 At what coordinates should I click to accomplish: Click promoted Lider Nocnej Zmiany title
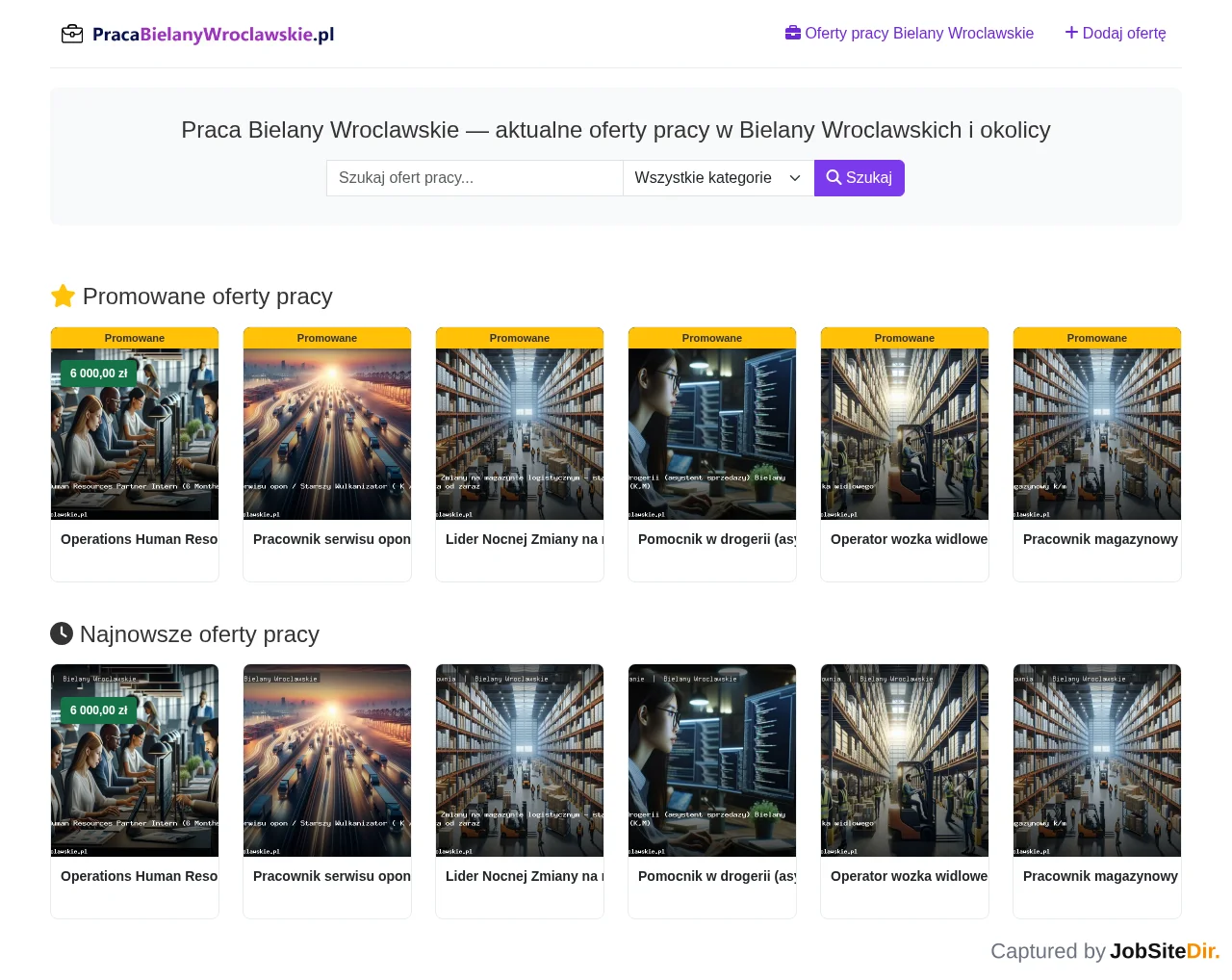tap(525, 539)
